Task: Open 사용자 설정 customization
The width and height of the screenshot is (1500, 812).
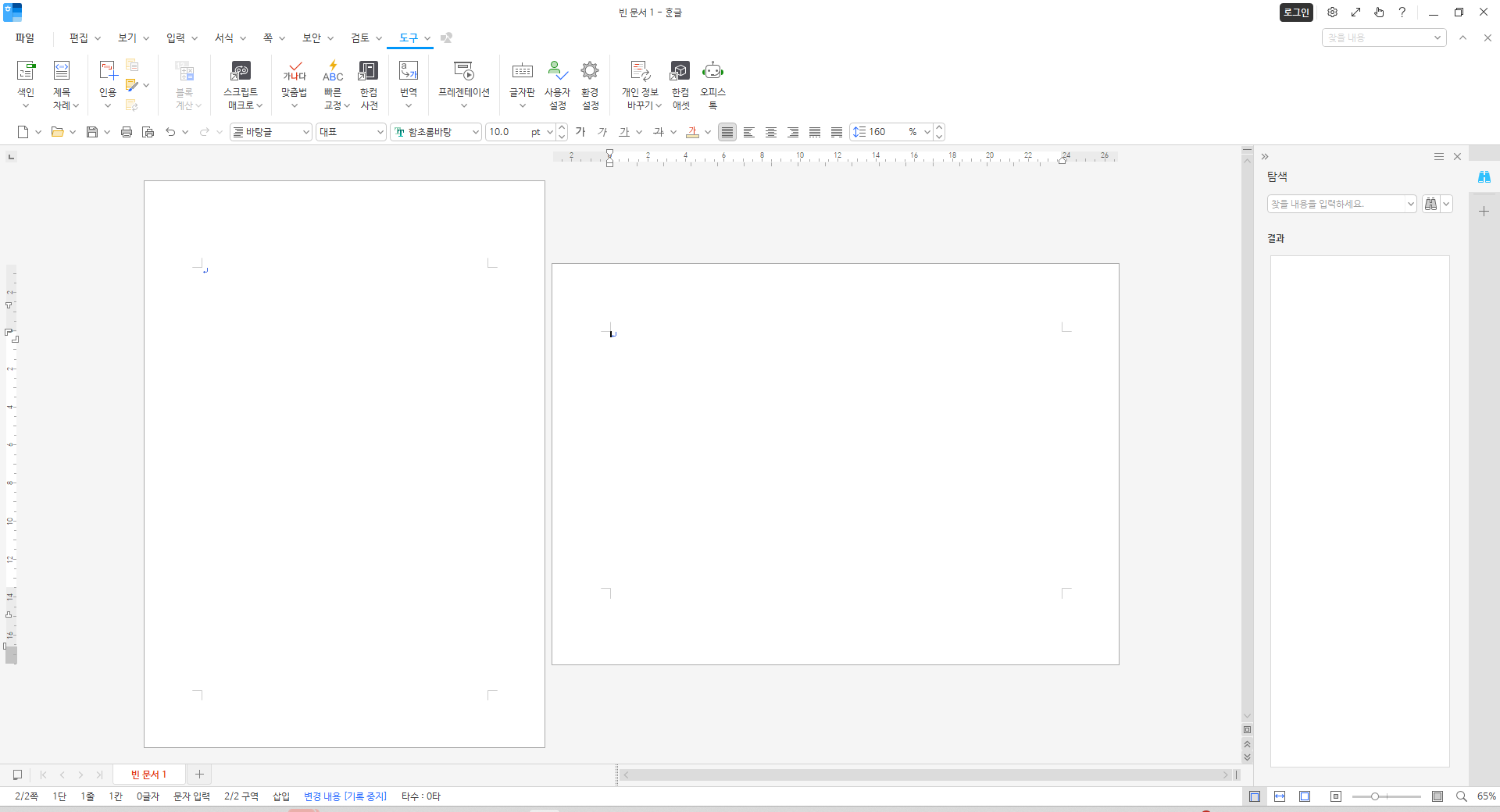Action: pyautogui.click(x=557, y=84)
